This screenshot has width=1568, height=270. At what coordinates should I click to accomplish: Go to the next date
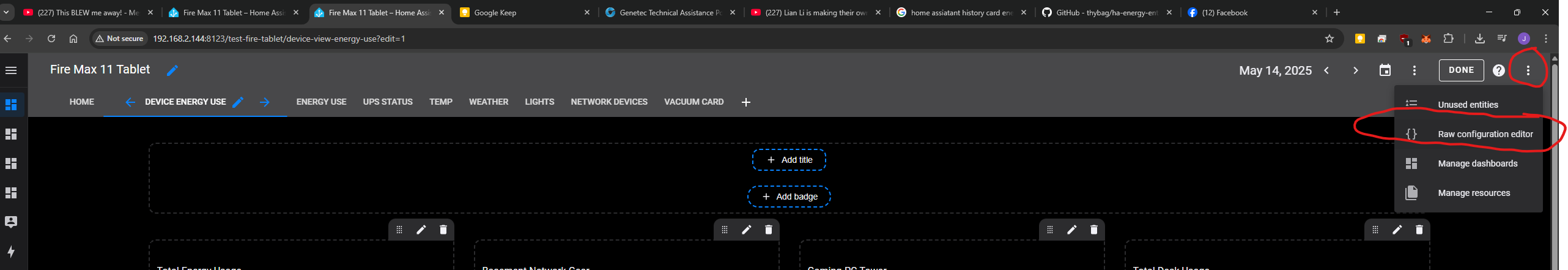(x=1356, y=70)
